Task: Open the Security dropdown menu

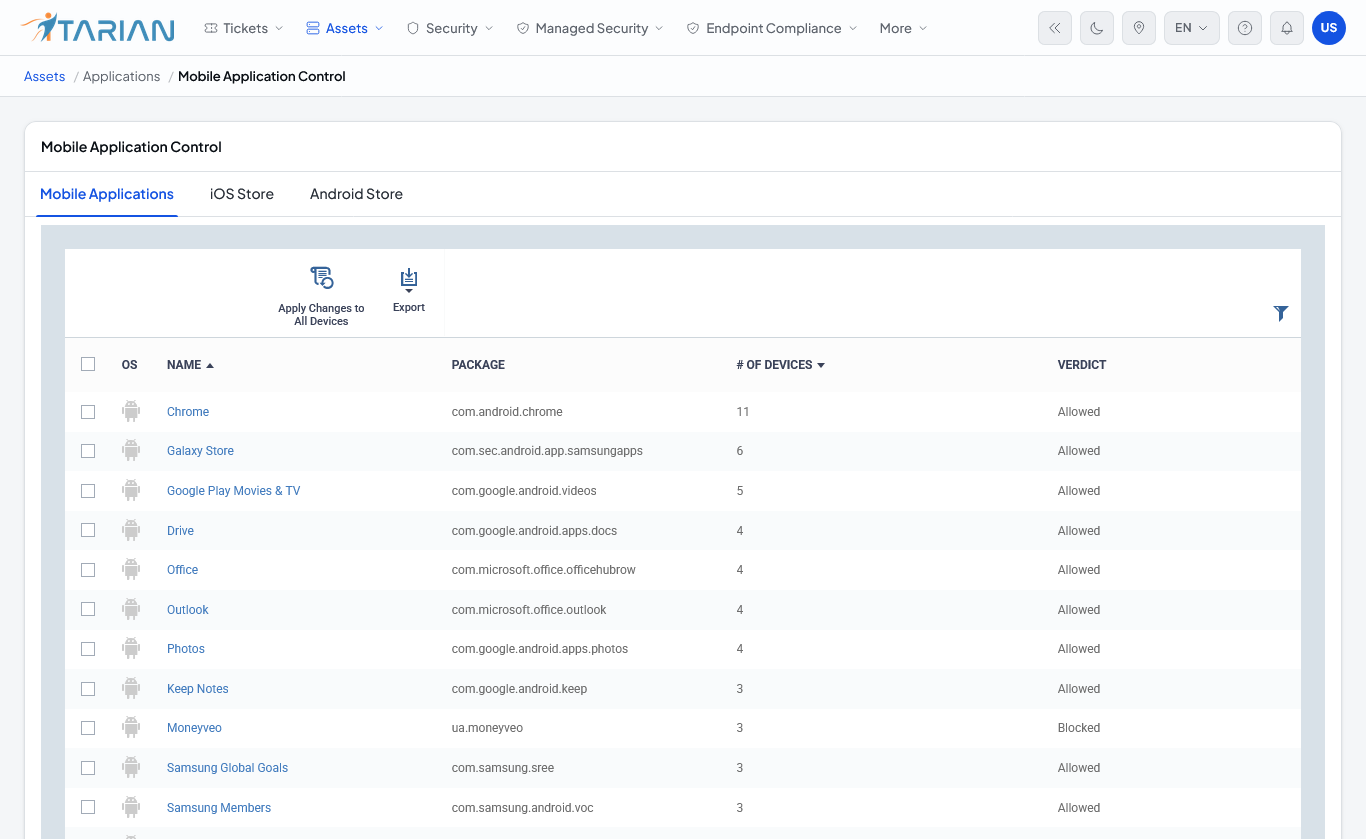Action: point(449,28)
